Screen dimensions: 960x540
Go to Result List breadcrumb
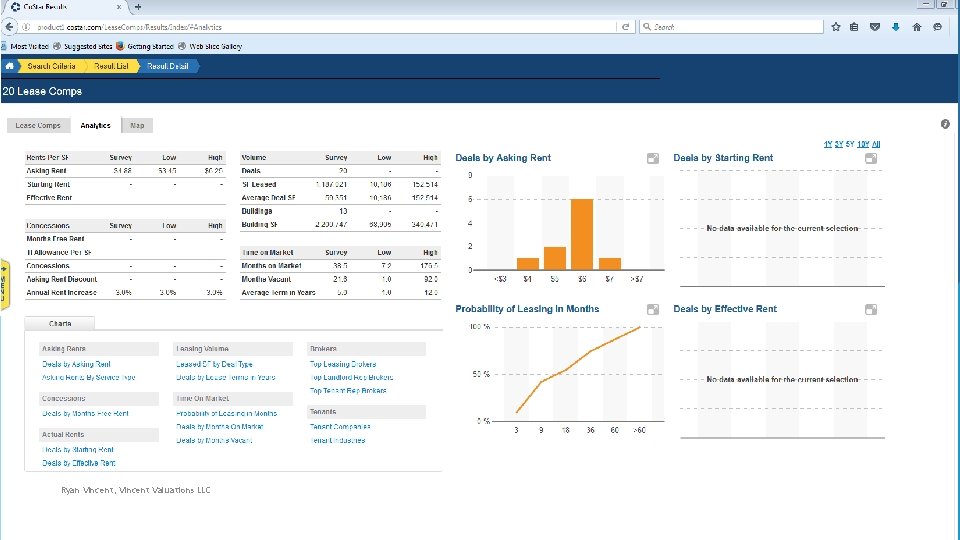point(111,66)
